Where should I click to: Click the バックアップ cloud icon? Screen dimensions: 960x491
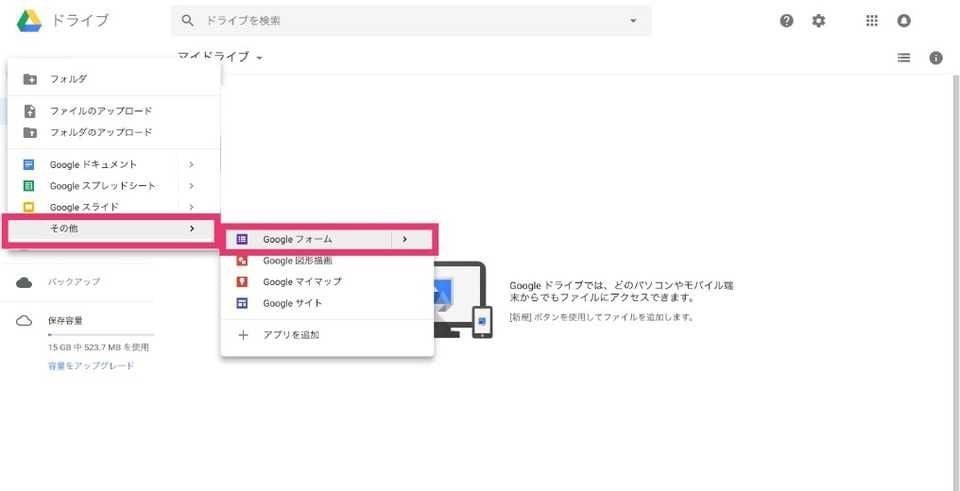point(24,282)
